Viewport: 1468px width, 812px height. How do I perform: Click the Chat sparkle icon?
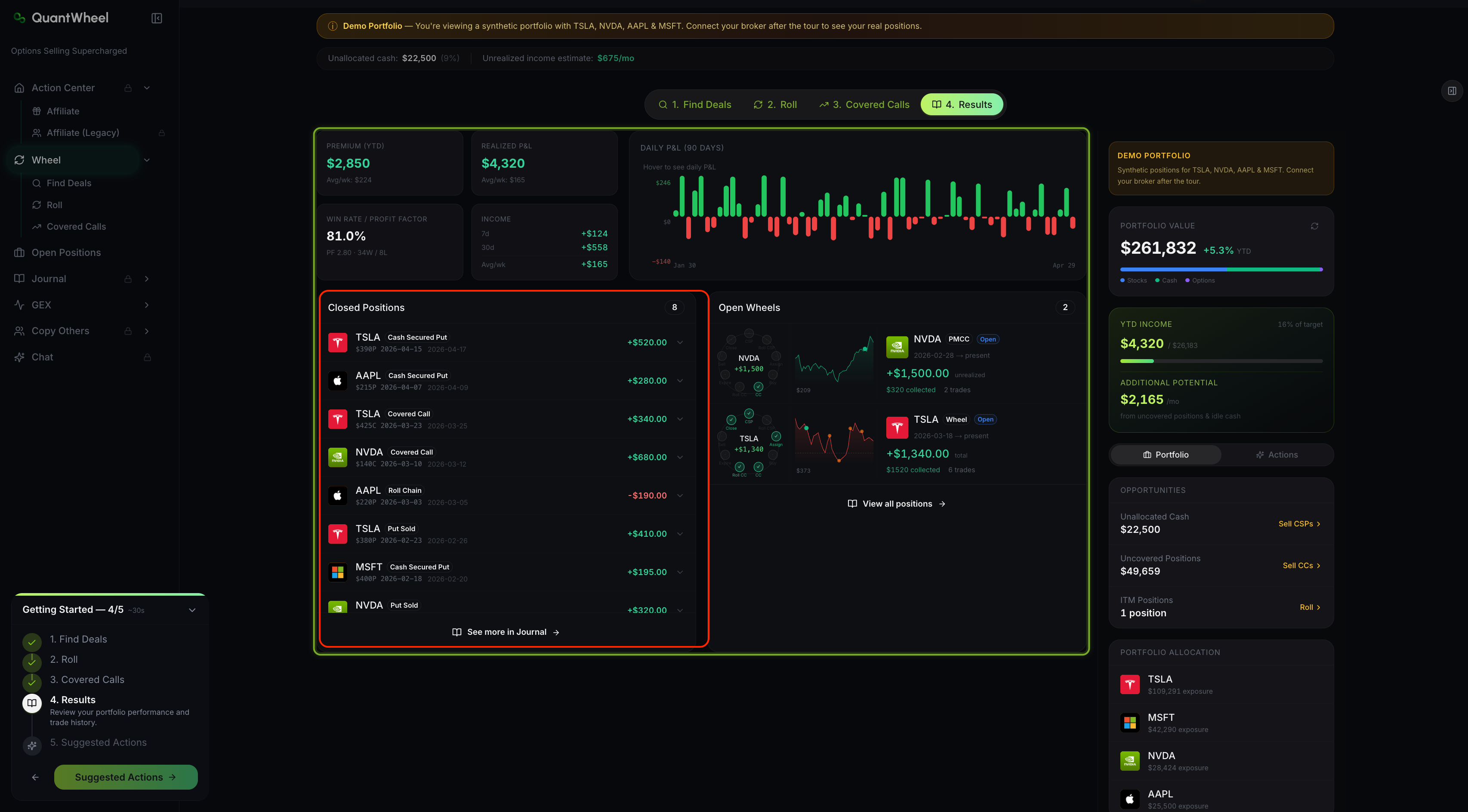19,357
